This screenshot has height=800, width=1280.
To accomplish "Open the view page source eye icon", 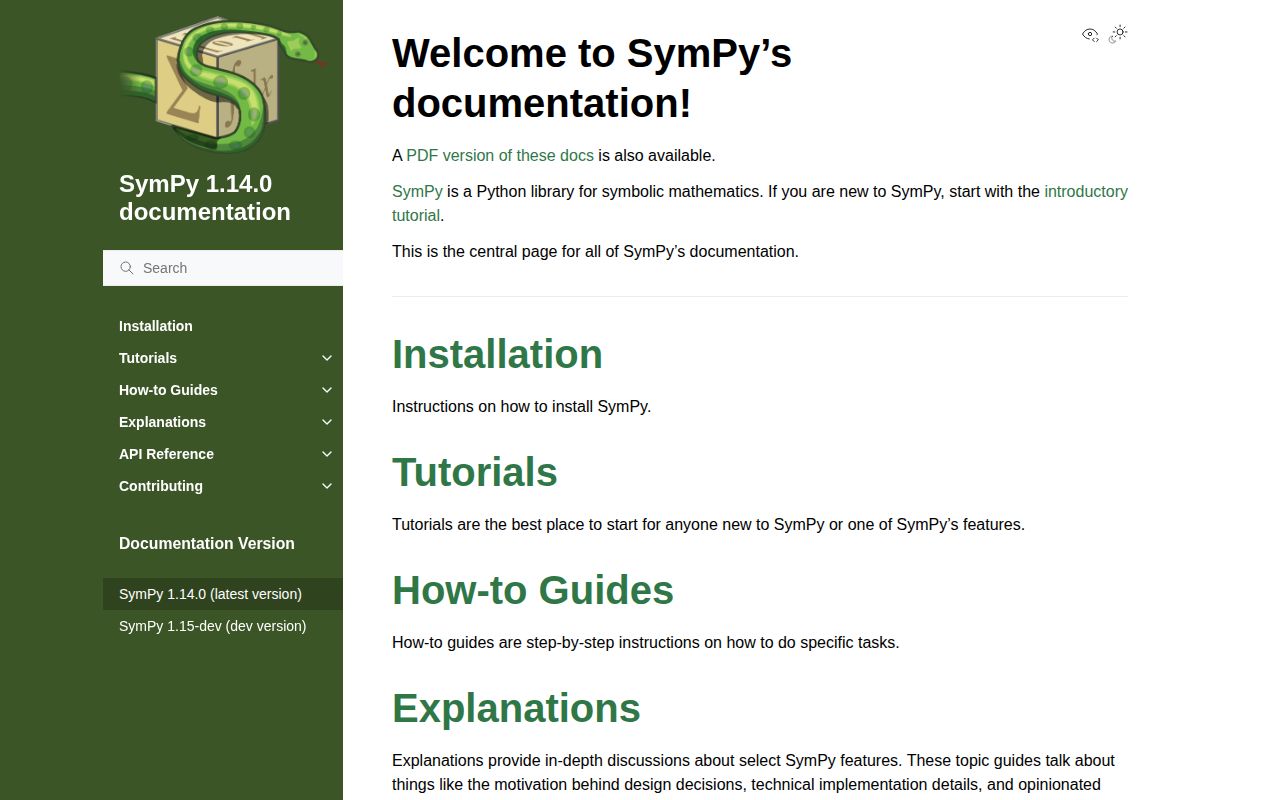I will click(1090, 34).
